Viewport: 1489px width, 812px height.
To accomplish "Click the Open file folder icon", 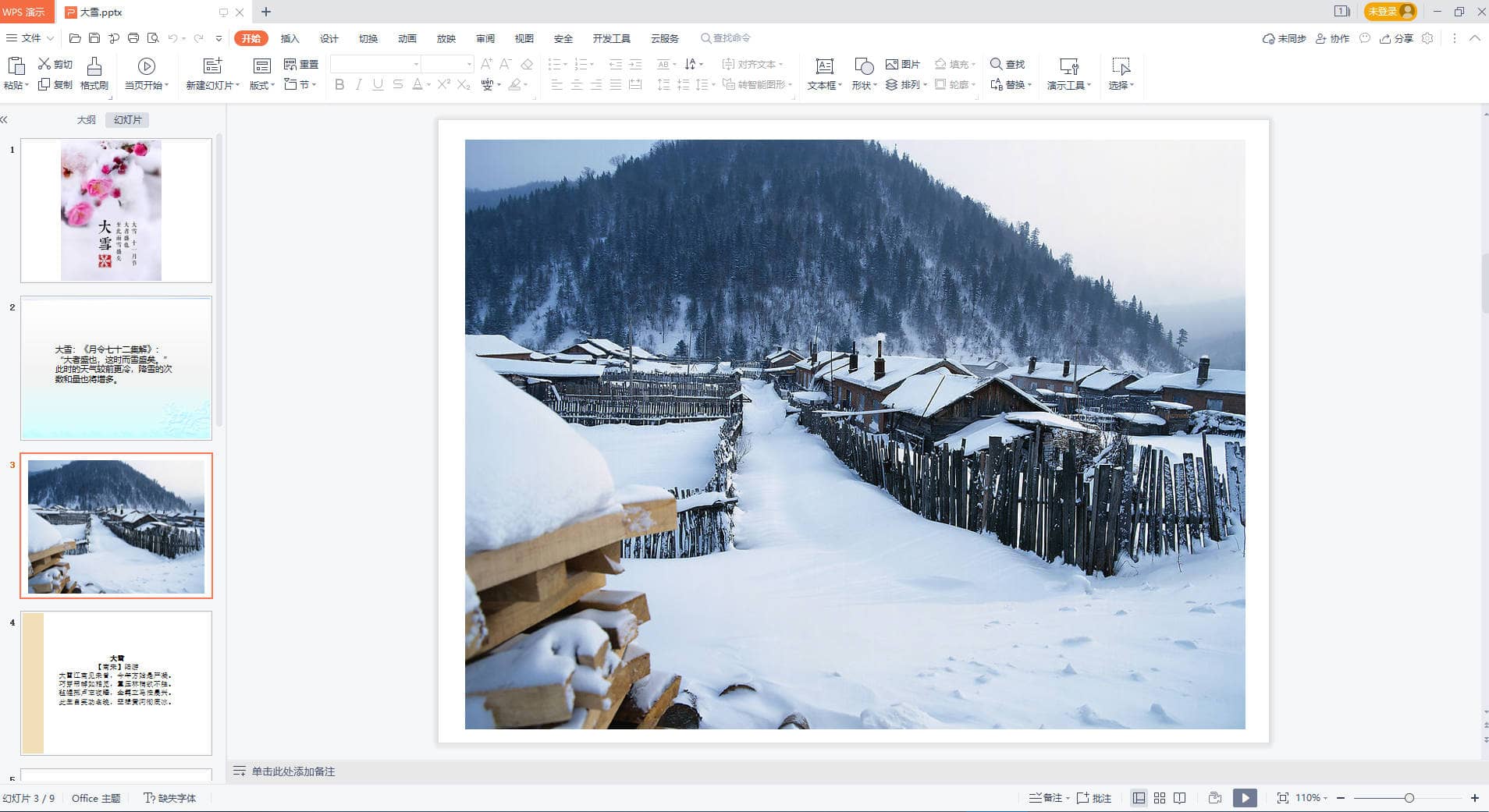I will point(75,38).
